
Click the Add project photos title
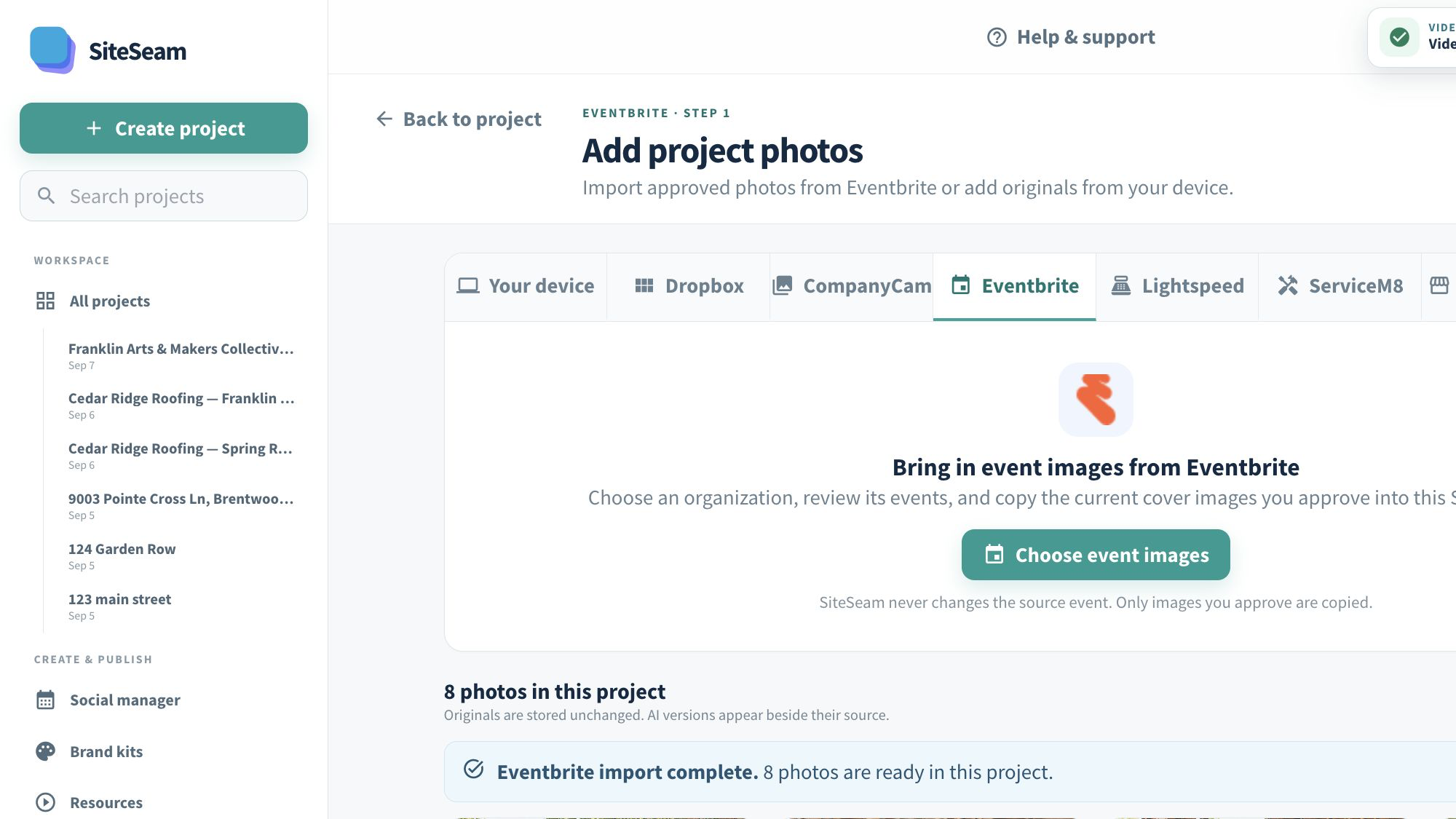pos(722,151)
